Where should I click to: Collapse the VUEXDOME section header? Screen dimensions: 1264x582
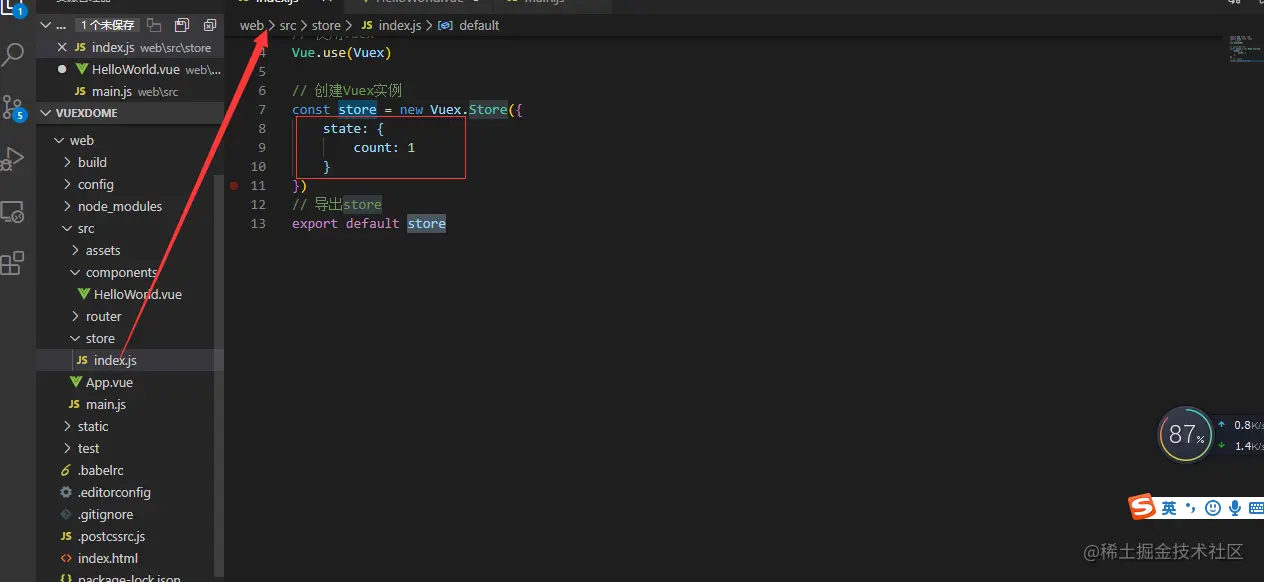pos(130,113)
